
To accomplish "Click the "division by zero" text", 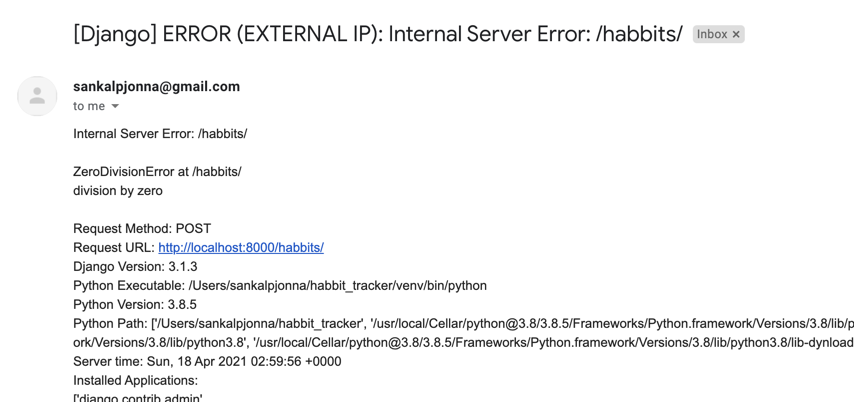I will click(x=117, y=190).
